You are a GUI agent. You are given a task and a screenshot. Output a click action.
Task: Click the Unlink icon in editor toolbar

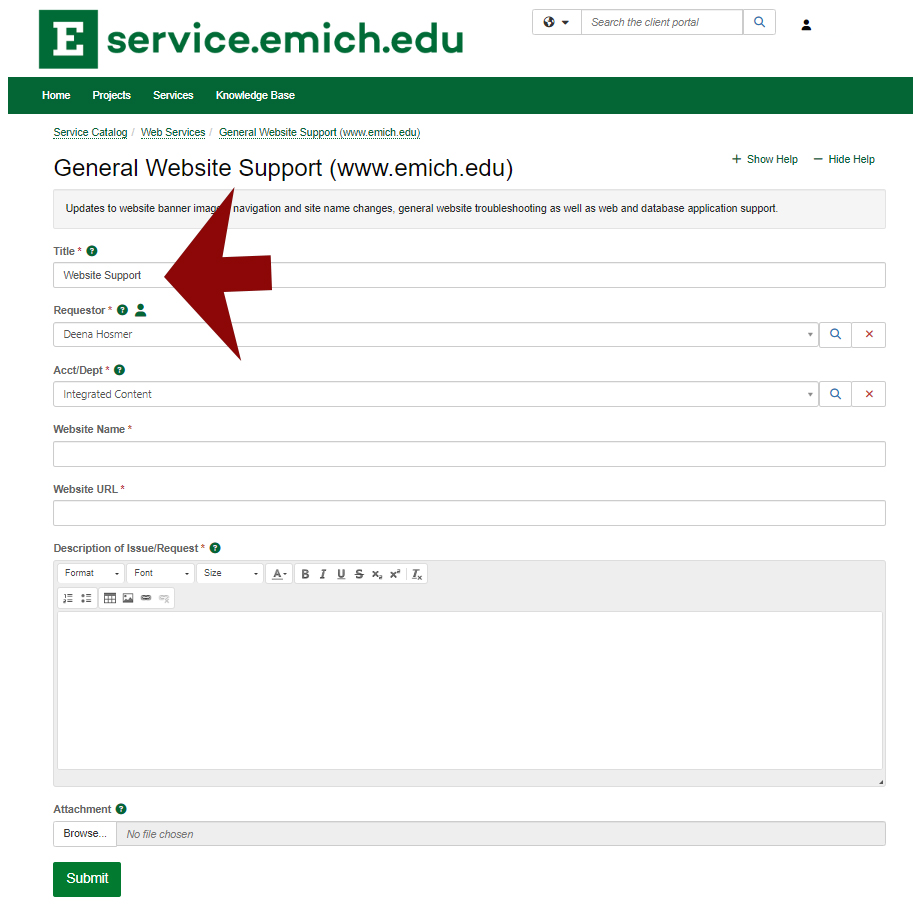click(x=164, y=598)
